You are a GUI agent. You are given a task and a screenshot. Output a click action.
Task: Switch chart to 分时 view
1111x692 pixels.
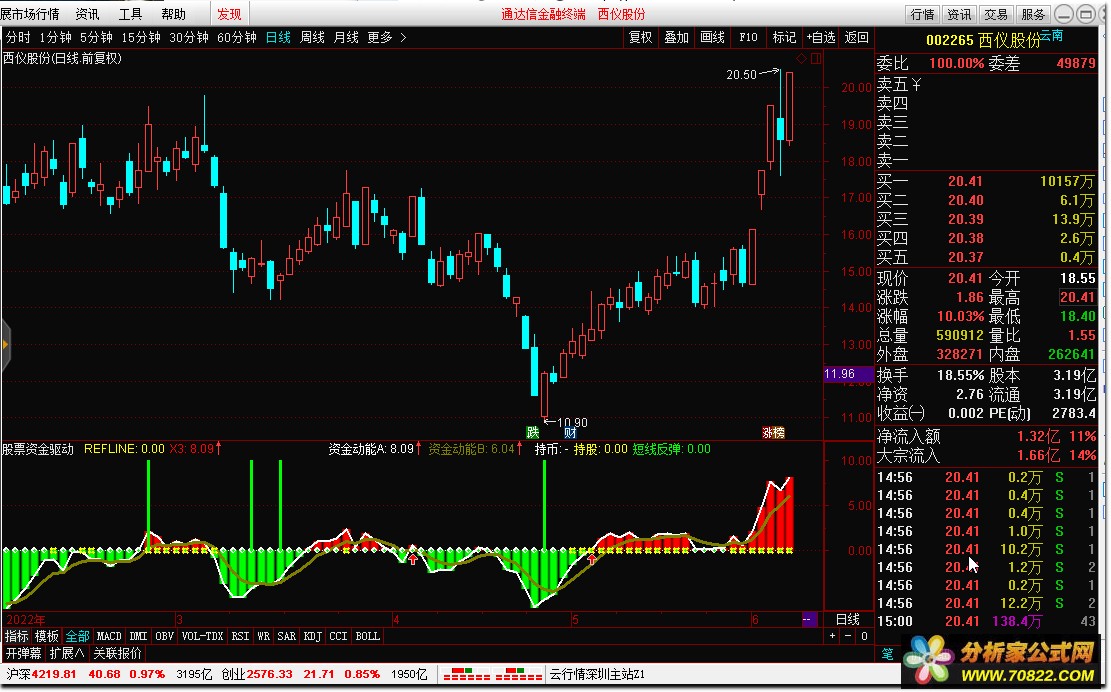[x=18, y=37]
